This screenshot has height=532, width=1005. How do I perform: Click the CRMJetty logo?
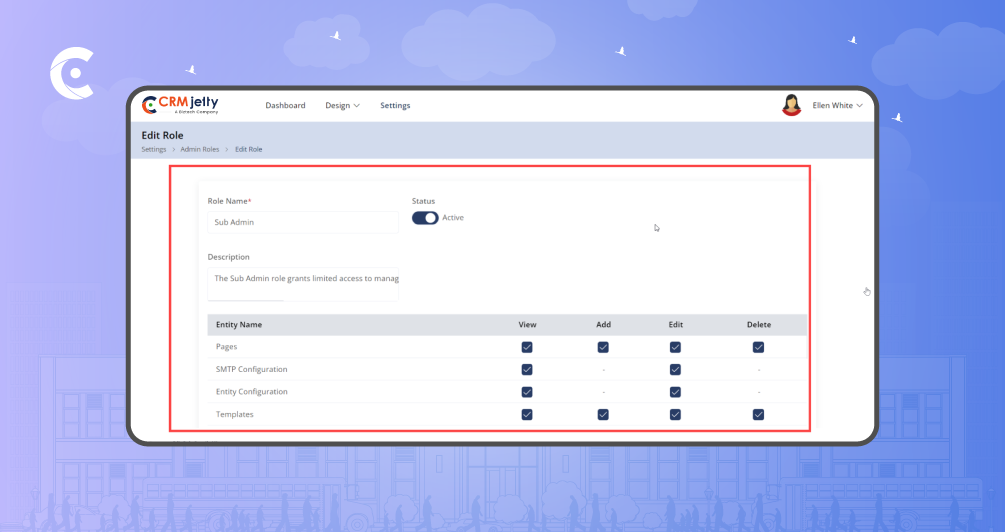click(x=180, y=105)
